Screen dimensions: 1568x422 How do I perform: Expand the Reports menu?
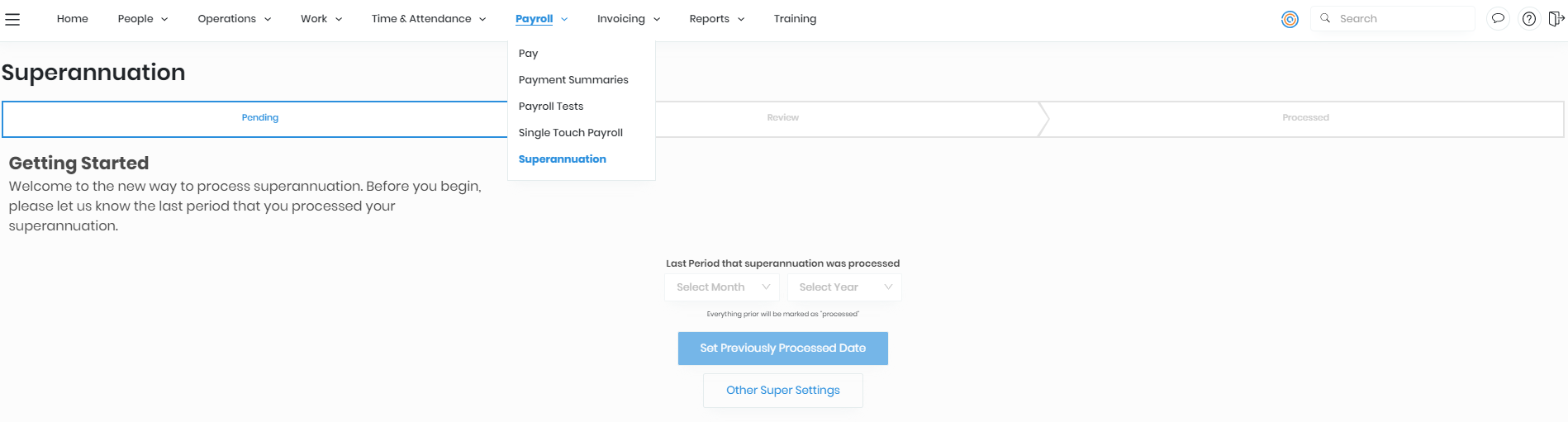(716, 19)
